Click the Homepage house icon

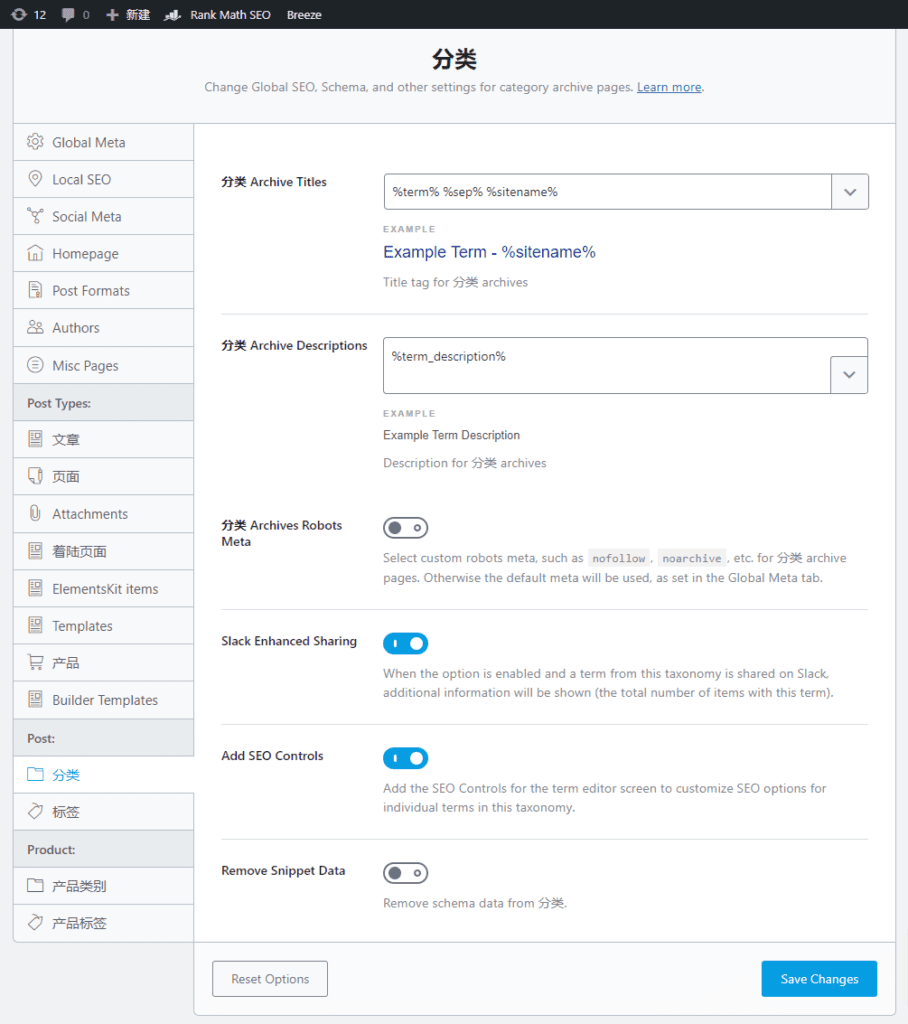pyautogui.click(x=35, y=253)
